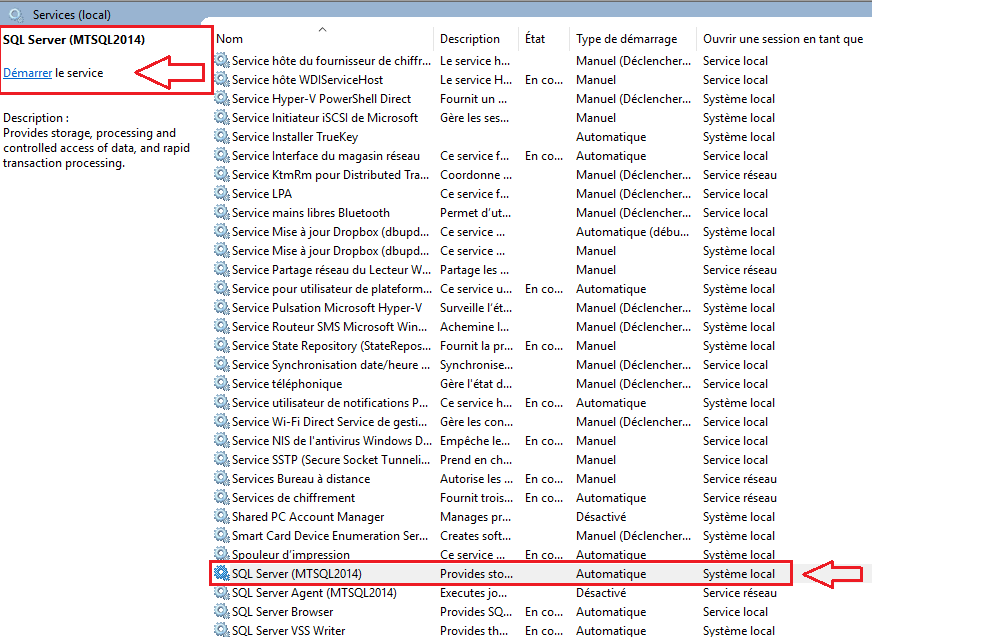Click Désactivé cell of SQL Server Agent row

click(601, 593)
